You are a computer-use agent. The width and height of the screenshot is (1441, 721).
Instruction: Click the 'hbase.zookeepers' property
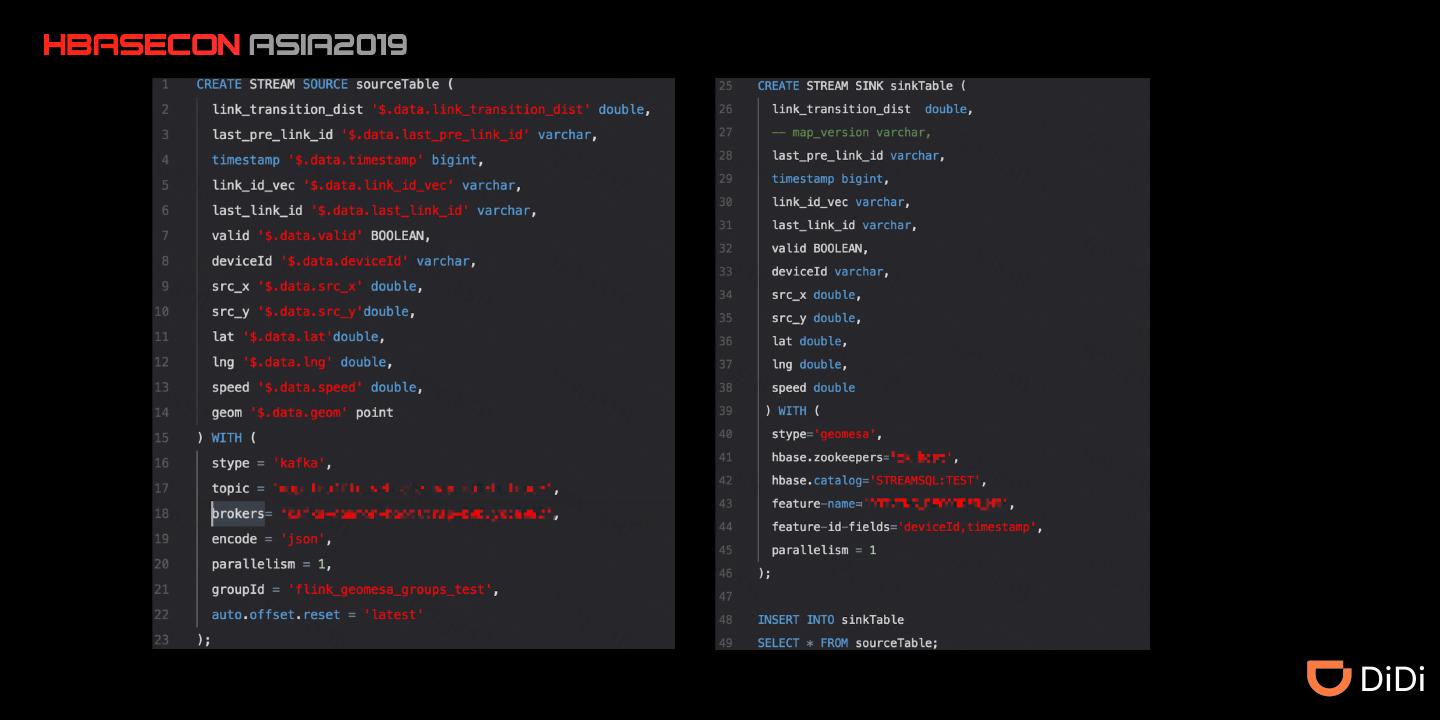(x=827, y=458)
